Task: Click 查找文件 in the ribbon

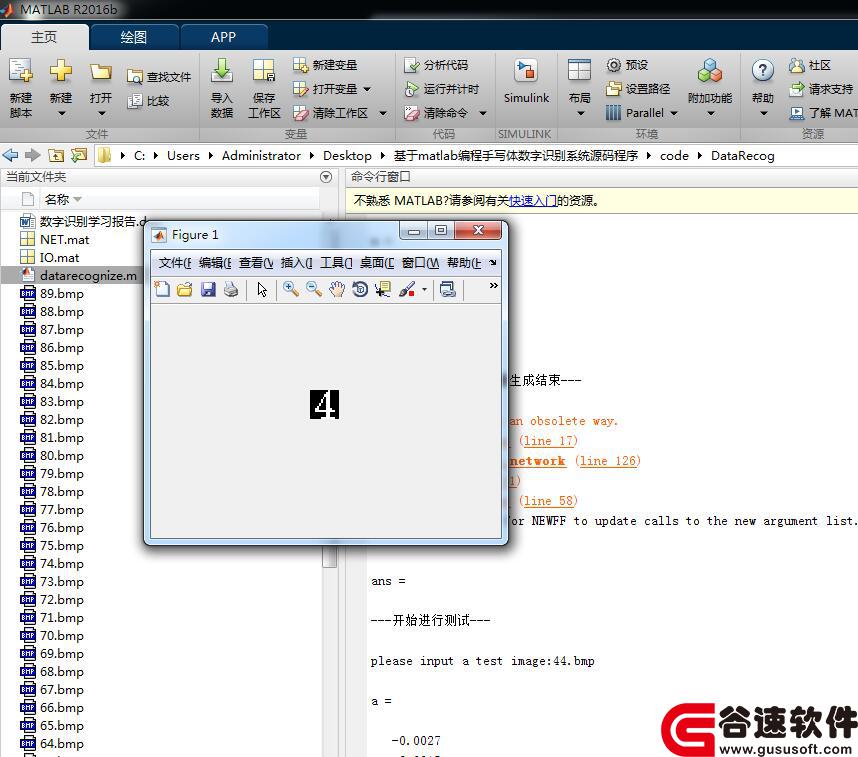Action: coord(159,77)
